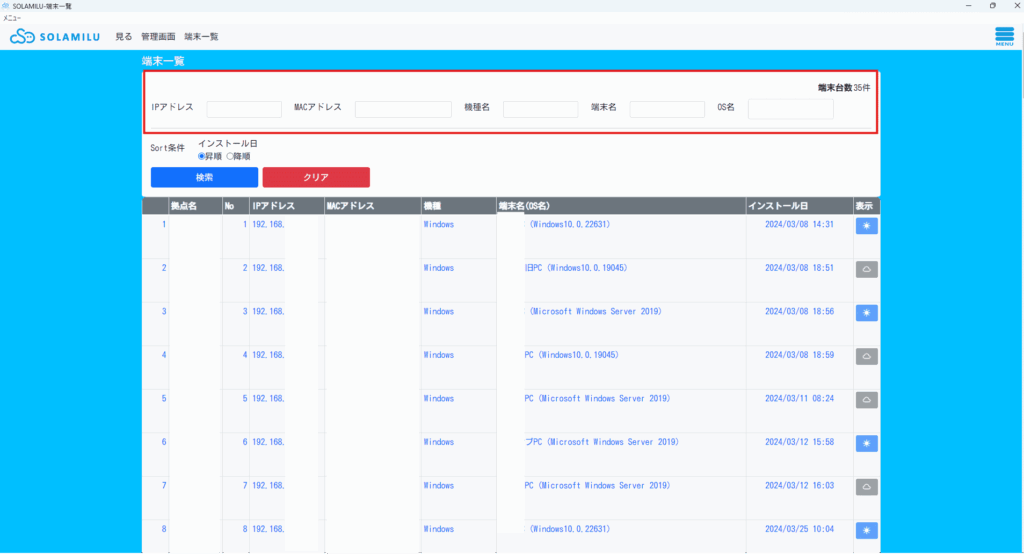Focus the IPアドレス input field
This screenshot has width=1024, height=554.
[x=244, y=109]
